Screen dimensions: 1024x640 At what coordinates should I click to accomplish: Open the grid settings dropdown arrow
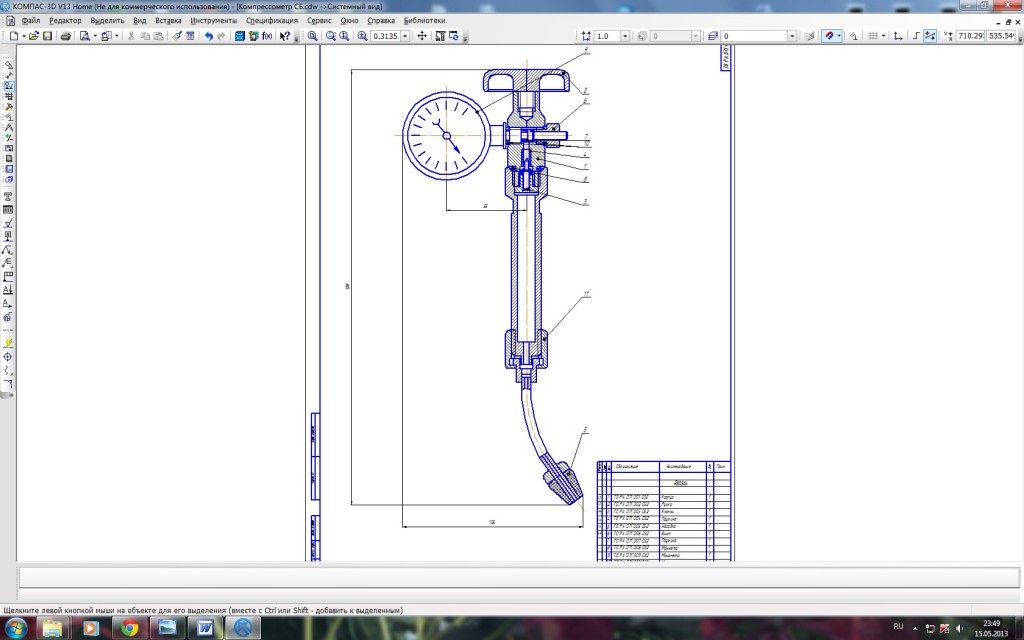pos(883,36)
